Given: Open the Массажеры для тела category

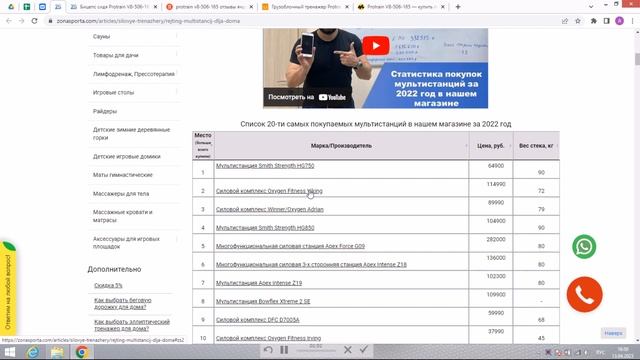Looking at the screenshot, I should [121, 193].
